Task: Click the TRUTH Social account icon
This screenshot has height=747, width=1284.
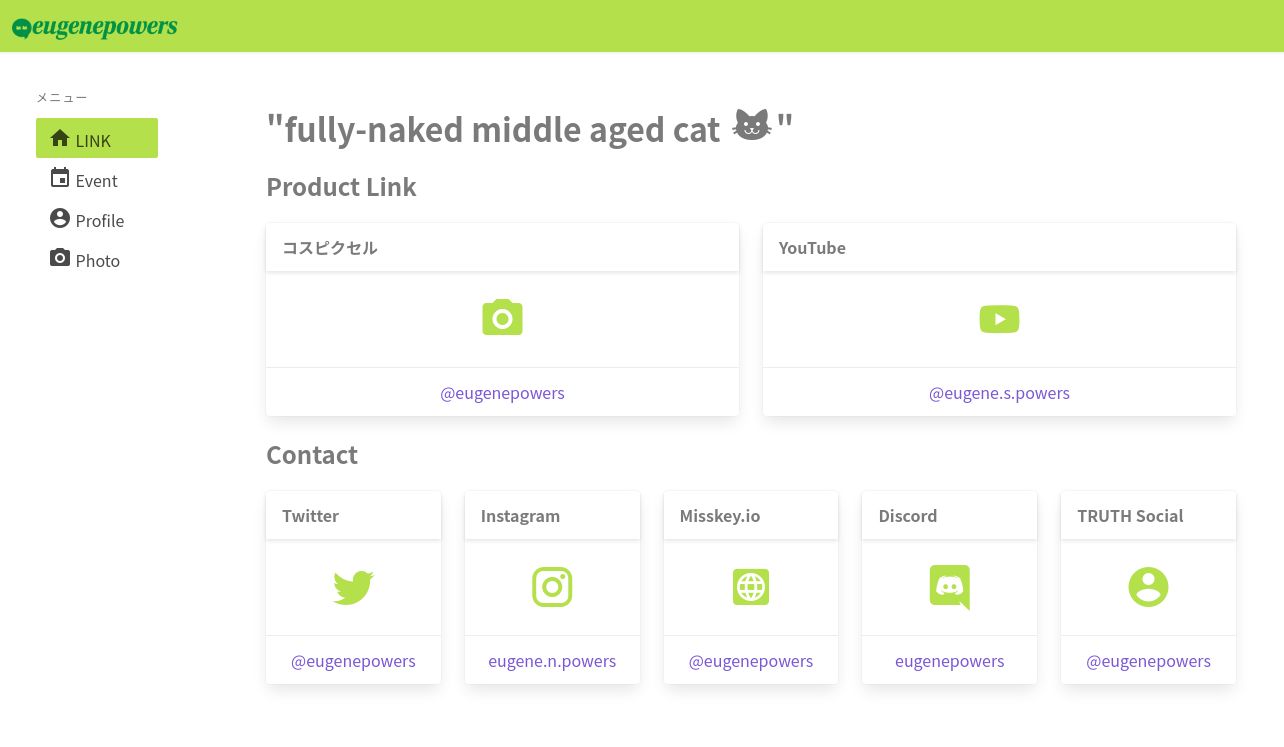Action: coord(1148,587)
